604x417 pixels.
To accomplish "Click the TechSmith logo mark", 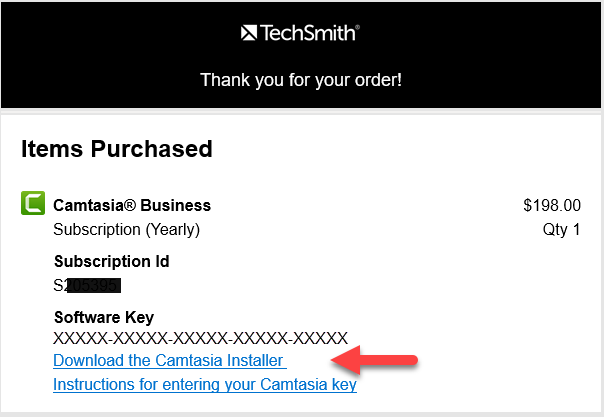I will [x=249, y=34].
